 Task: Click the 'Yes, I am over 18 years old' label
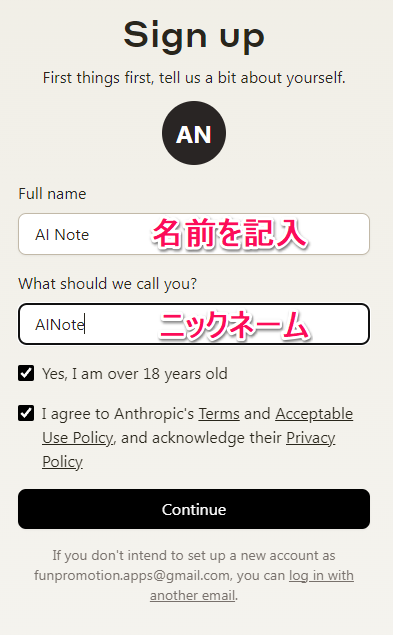pos(135,373)
